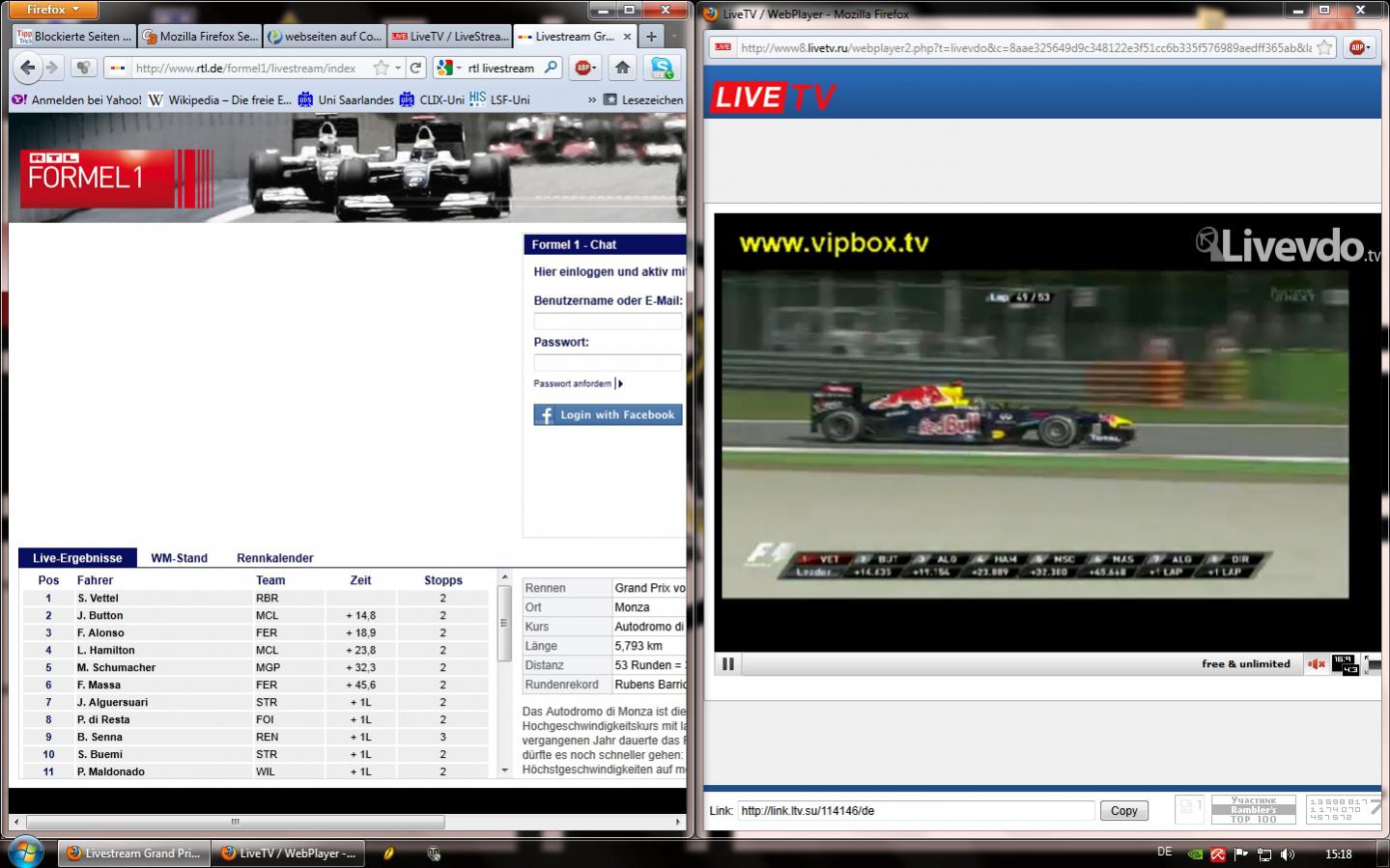Open the CLIX-Uni bookmark
1390x868 pixels.
tap(432, 99)
